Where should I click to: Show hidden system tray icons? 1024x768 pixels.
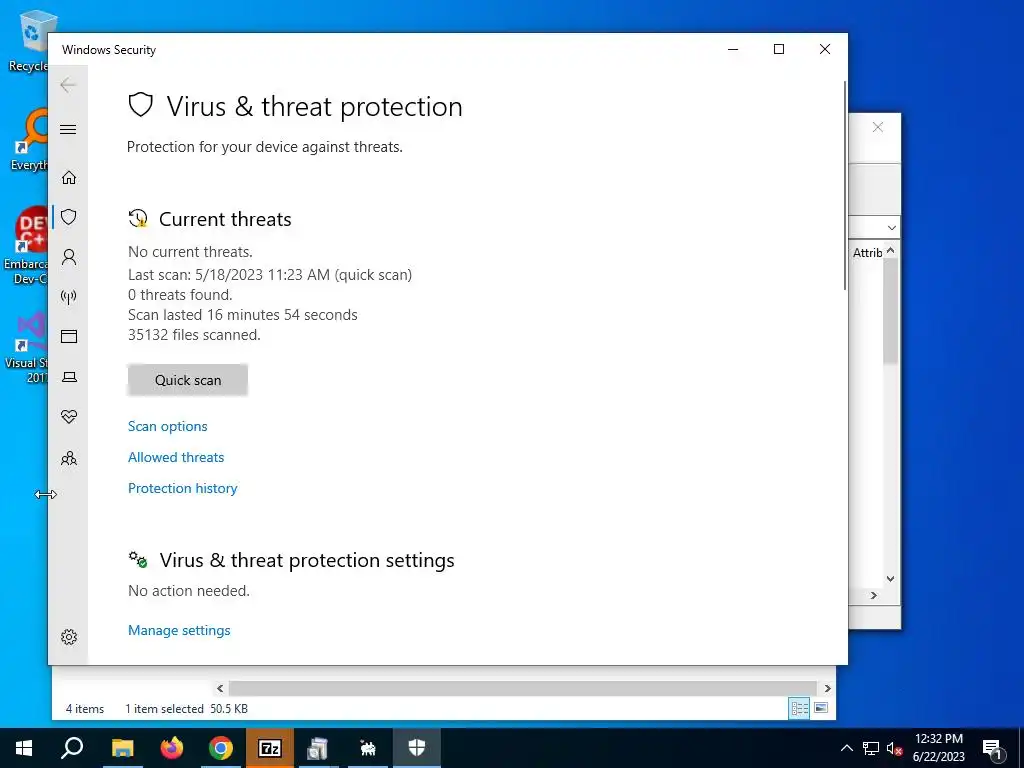[x=846, y=748]
